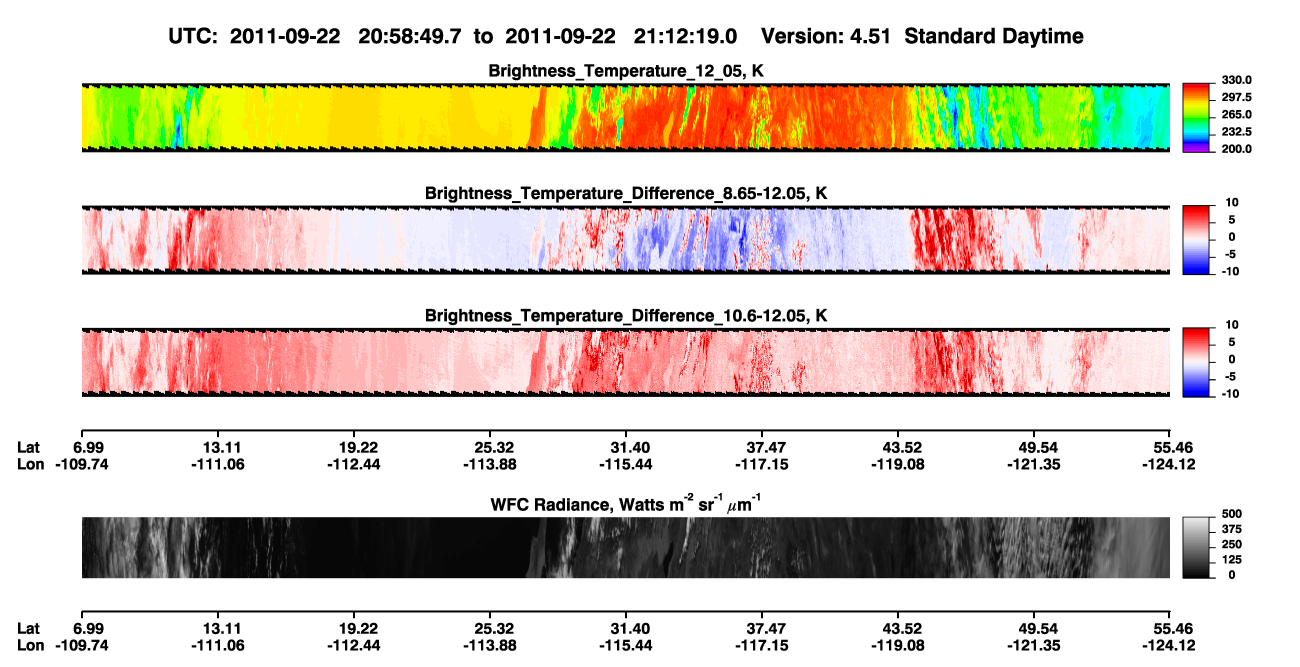Click the upper axis Lat label
Image resolution: width=1300 pixels, height=667 pixels.
pyautogui.click(x=30, y=446)
